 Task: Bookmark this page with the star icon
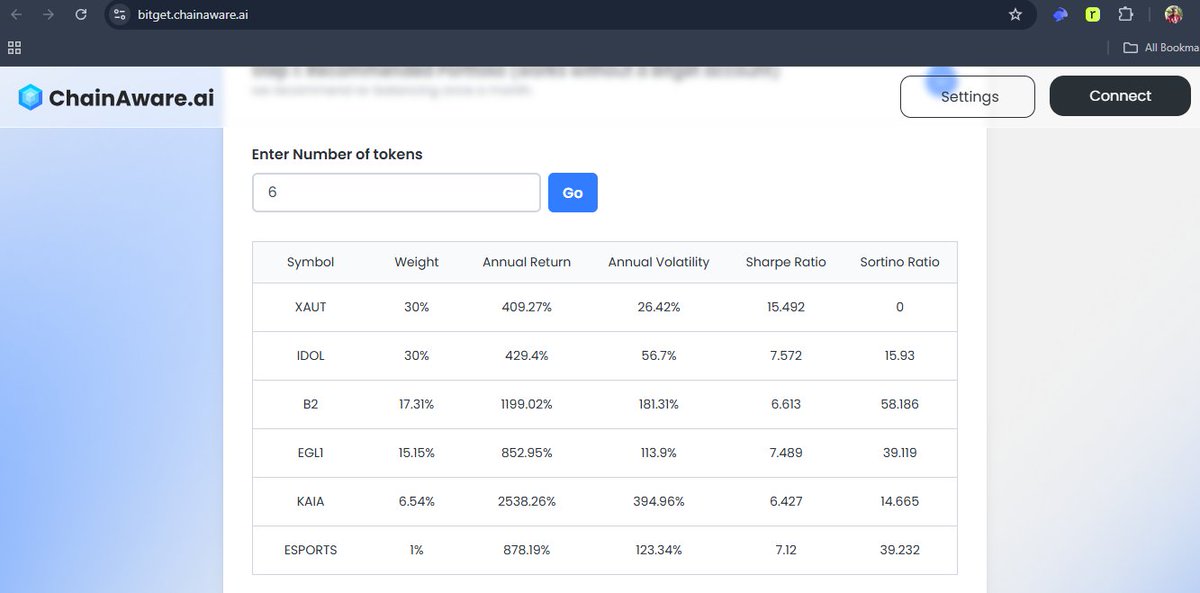tap(1015, 14)
